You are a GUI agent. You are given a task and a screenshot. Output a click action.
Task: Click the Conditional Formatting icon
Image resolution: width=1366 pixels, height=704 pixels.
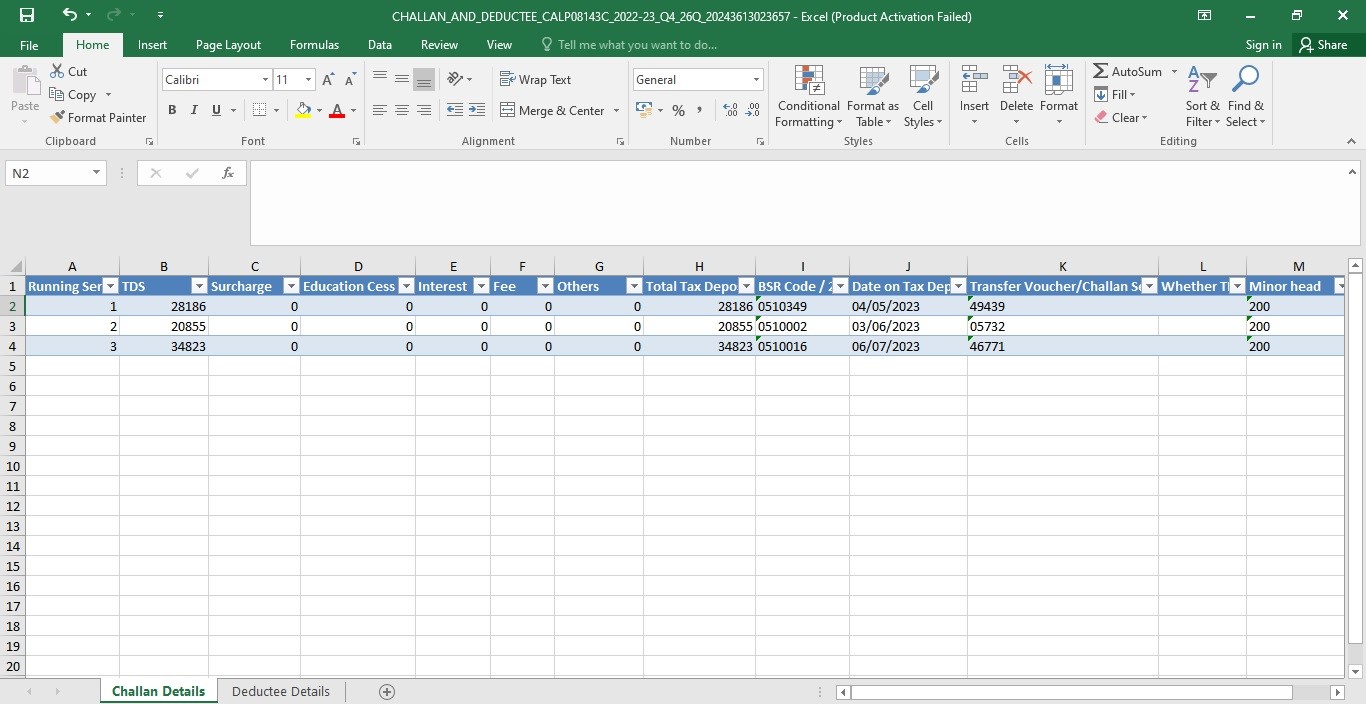(808, 81)
